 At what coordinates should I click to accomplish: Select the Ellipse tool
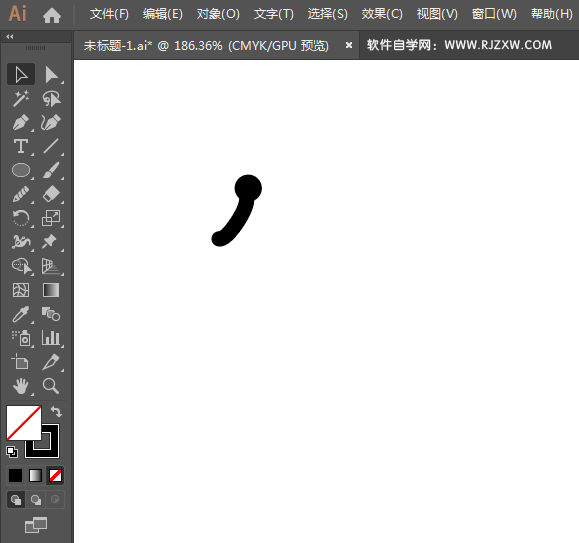click(x=21, y=170)
